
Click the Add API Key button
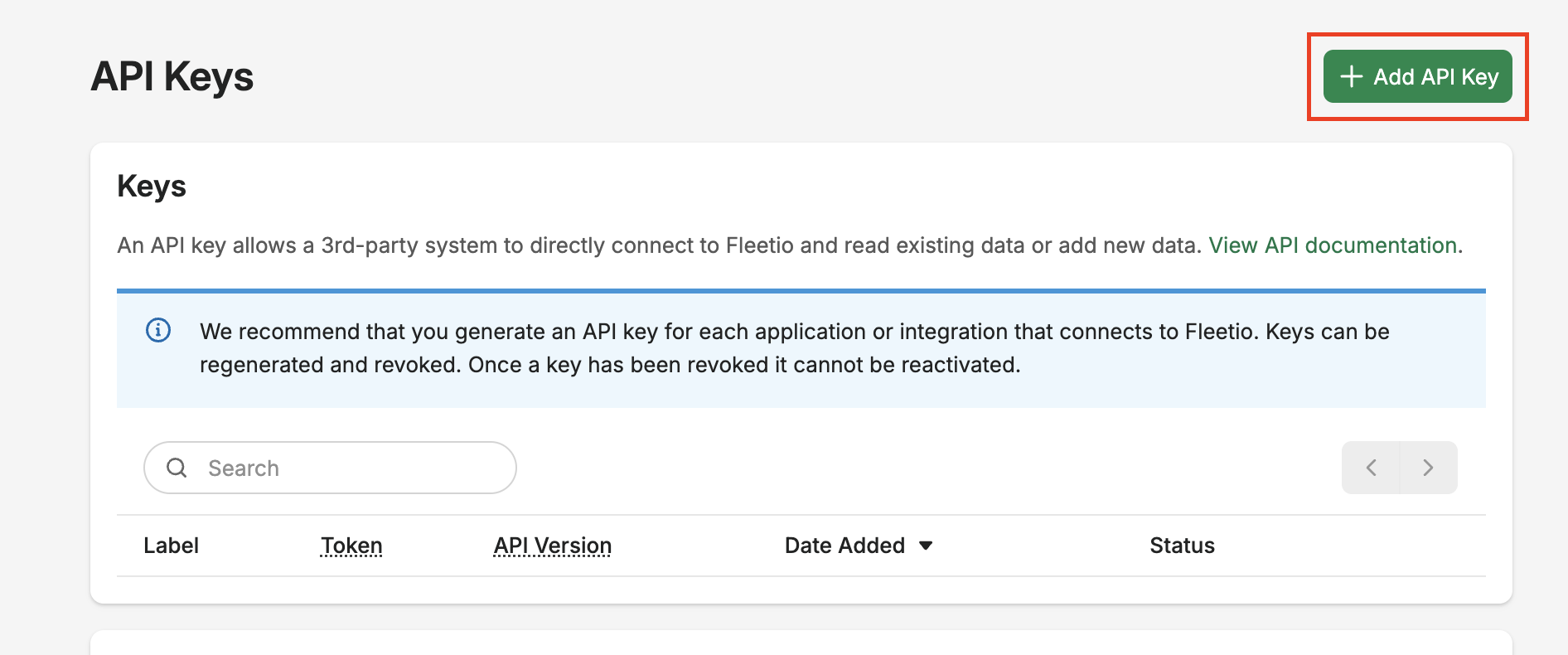tap(1417, 76)
